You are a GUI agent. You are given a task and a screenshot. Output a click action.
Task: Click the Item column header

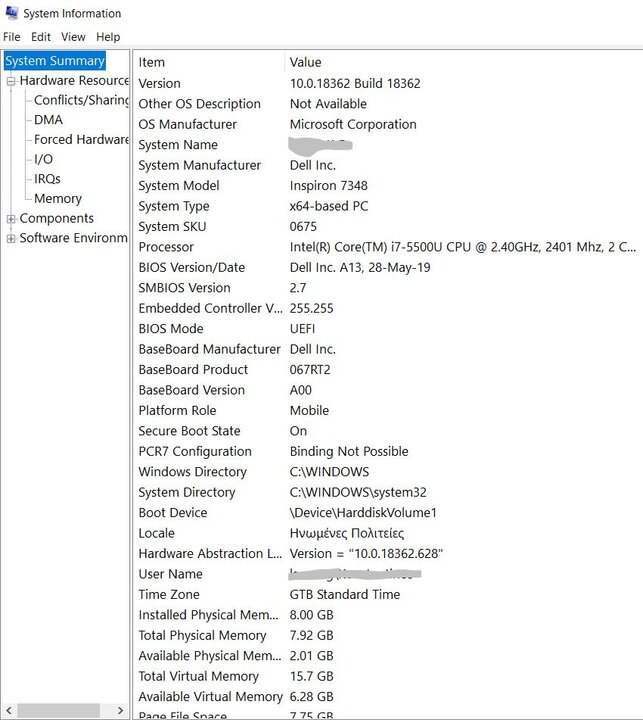[x=152, y=62]
